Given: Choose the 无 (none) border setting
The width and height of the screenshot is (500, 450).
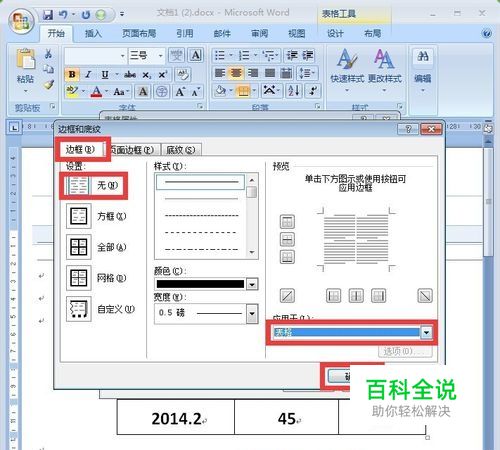Looking at the screenshot, I should point(94,186).
